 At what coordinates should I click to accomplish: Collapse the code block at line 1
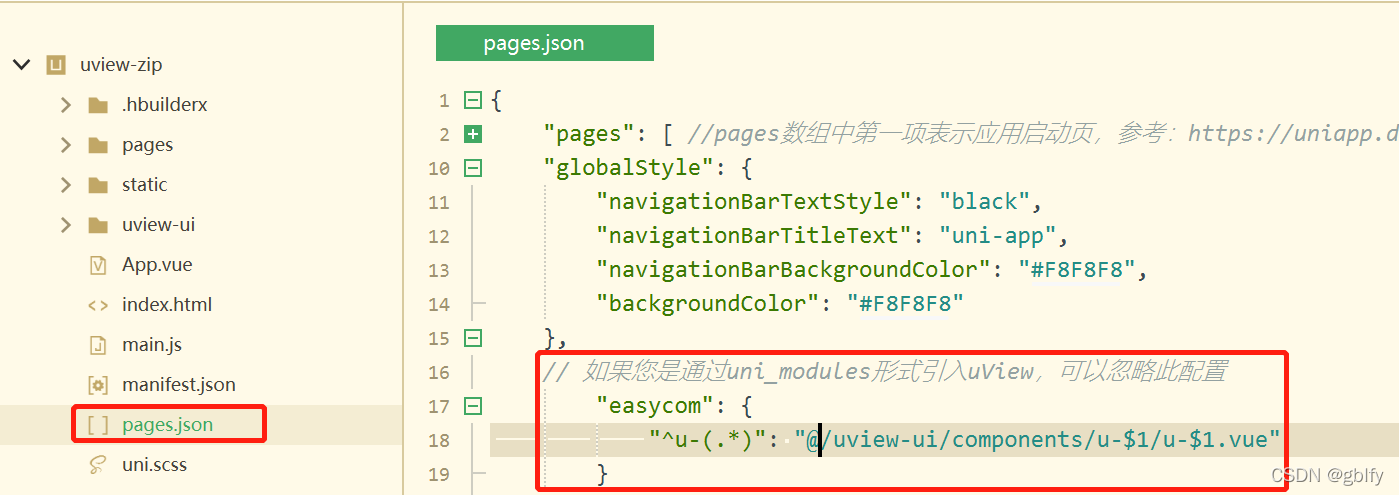[473, 100]
